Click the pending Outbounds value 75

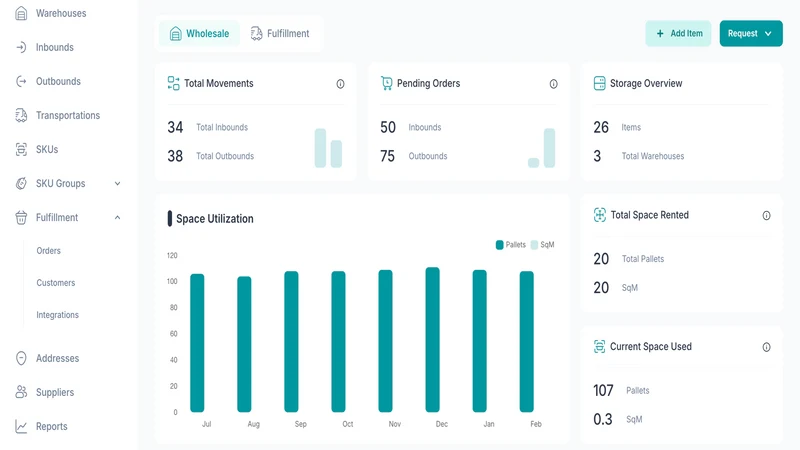[388, 156]
